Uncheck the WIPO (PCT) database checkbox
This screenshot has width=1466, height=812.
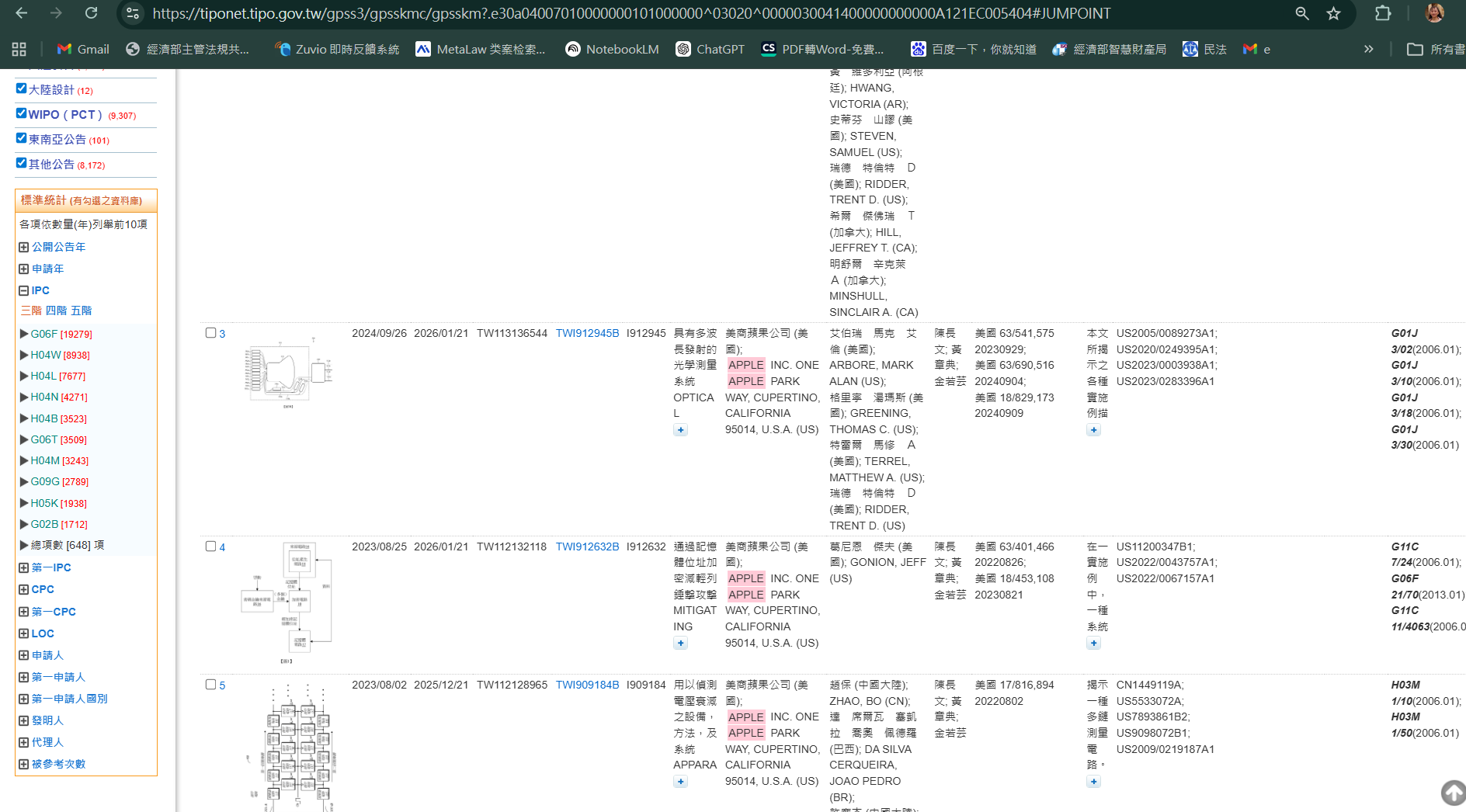[x=22, y=113]
